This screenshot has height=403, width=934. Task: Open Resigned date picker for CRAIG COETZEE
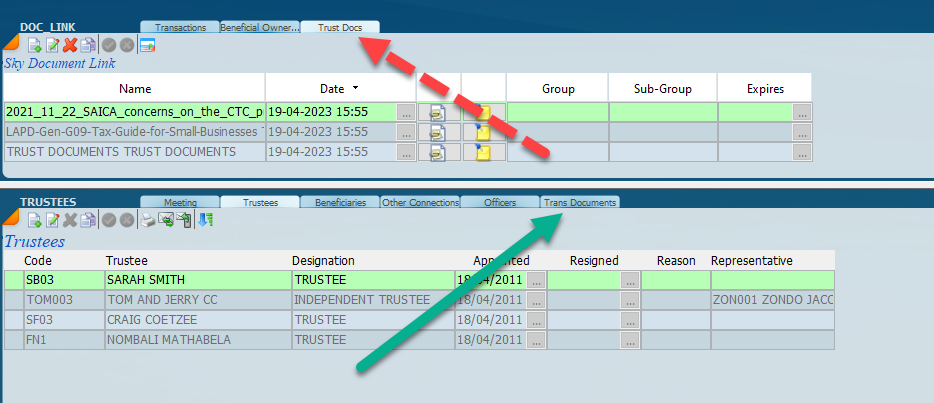point(629,320)
